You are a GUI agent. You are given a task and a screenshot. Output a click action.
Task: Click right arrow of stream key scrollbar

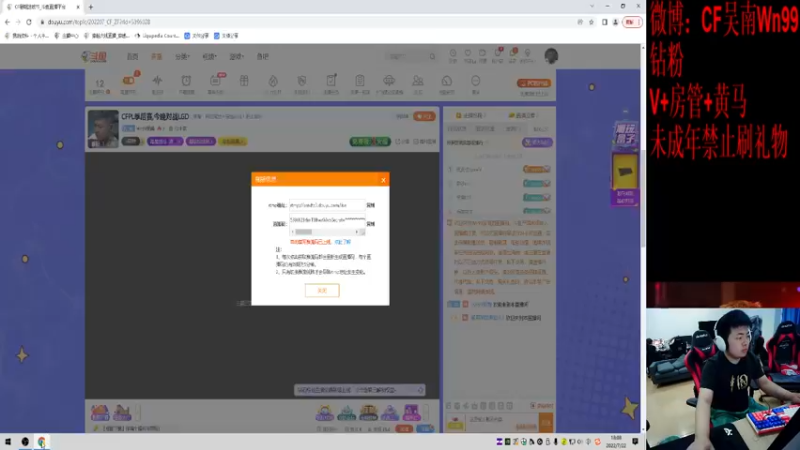pyautogui.click(x=356, y=232)
